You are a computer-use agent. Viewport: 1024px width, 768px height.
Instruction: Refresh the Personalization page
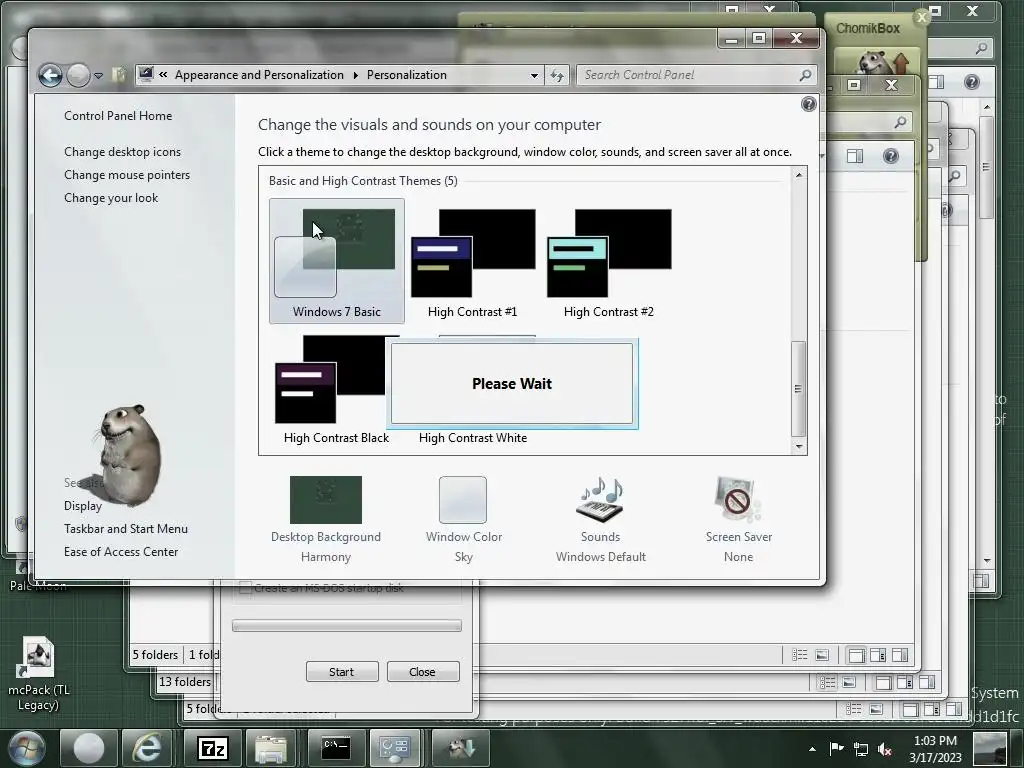pos(557,75)
